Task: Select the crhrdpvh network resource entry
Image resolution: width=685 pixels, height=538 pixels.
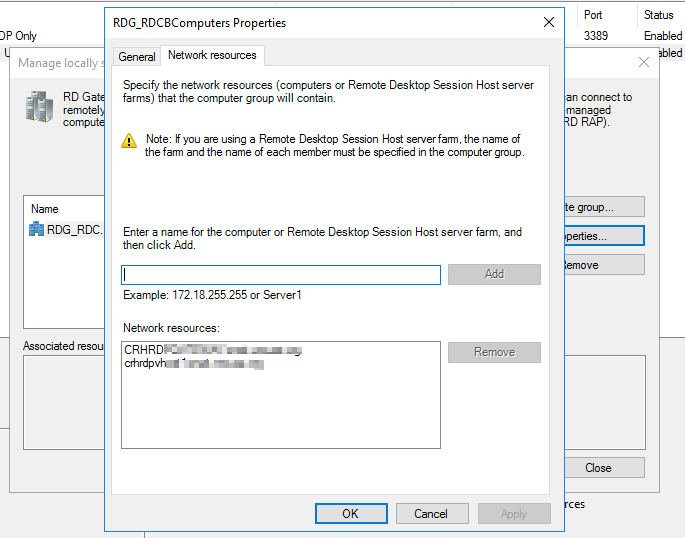Action: [x=194, y=363]
